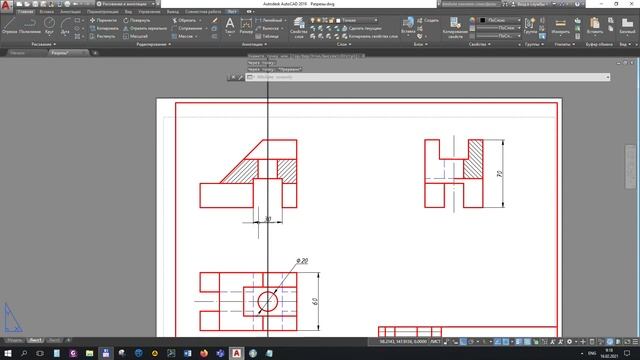Screen dimensions: 640x360
Task: Click Копировать свойства слоя button
Action: (x=369, y=36)
